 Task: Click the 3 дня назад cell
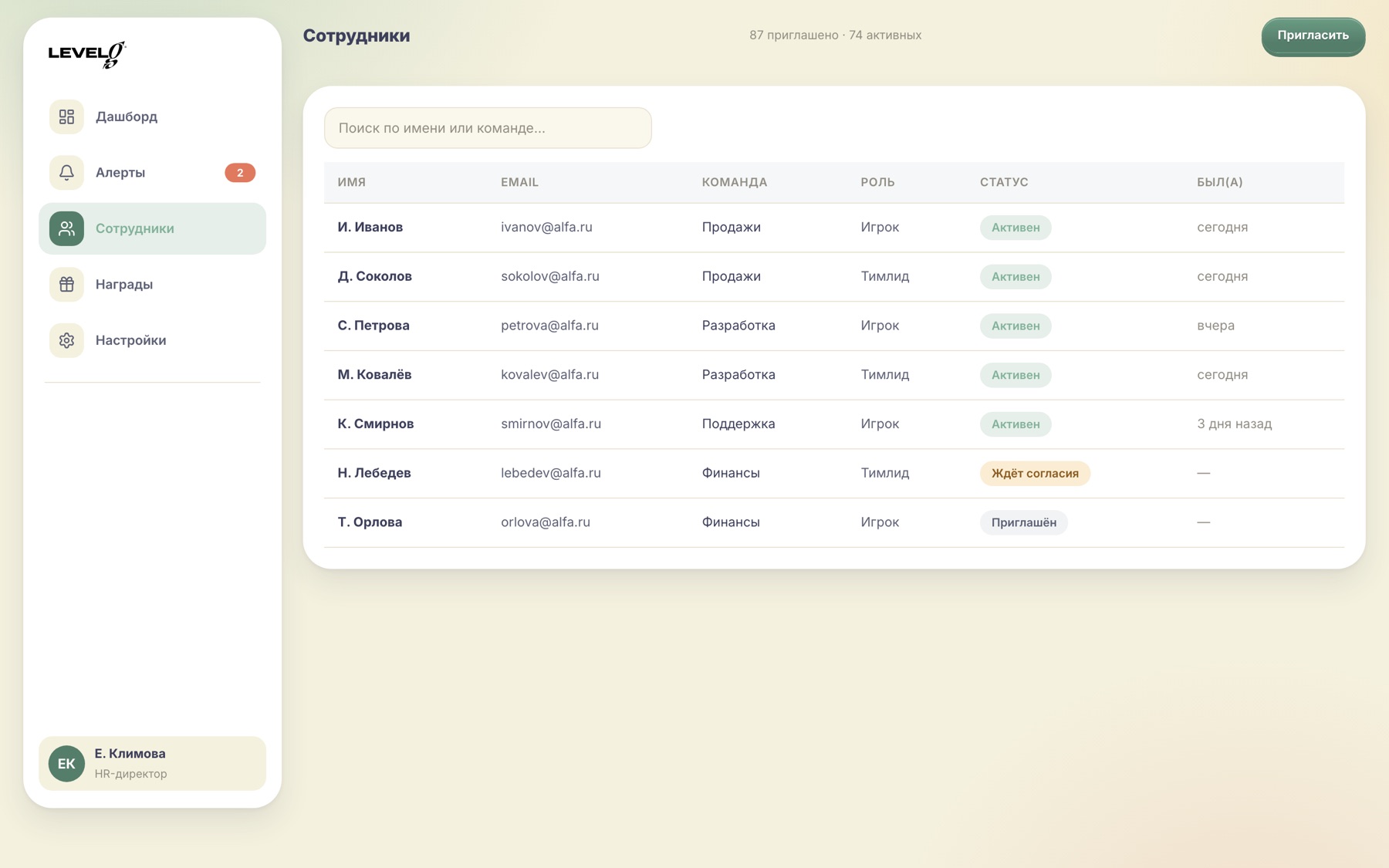(1234, 424)
